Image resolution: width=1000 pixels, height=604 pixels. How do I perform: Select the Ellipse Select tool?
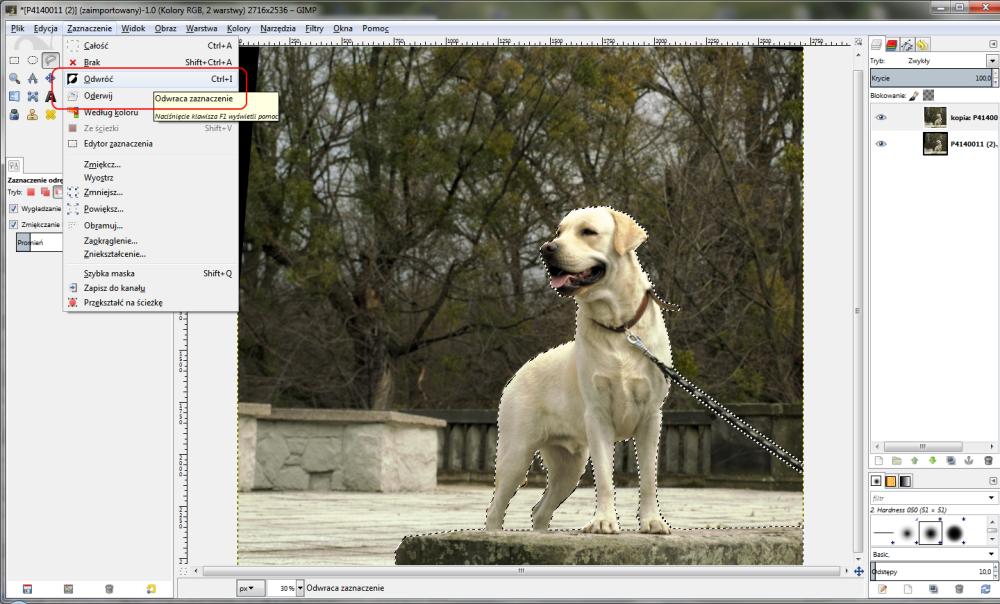(x=33, y=61)
